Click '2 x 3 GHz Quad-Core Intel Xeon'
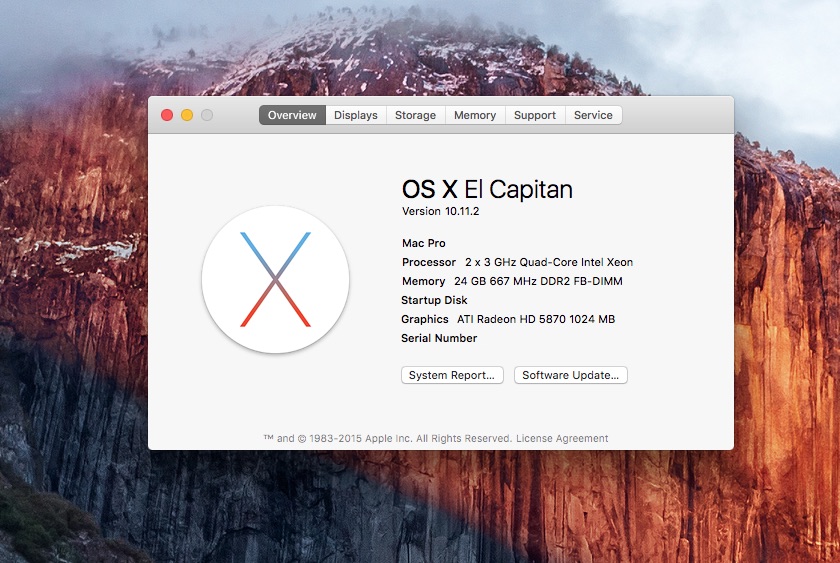Screen dimensions: 840x563 pyautogui.click(x=549, y=262)
